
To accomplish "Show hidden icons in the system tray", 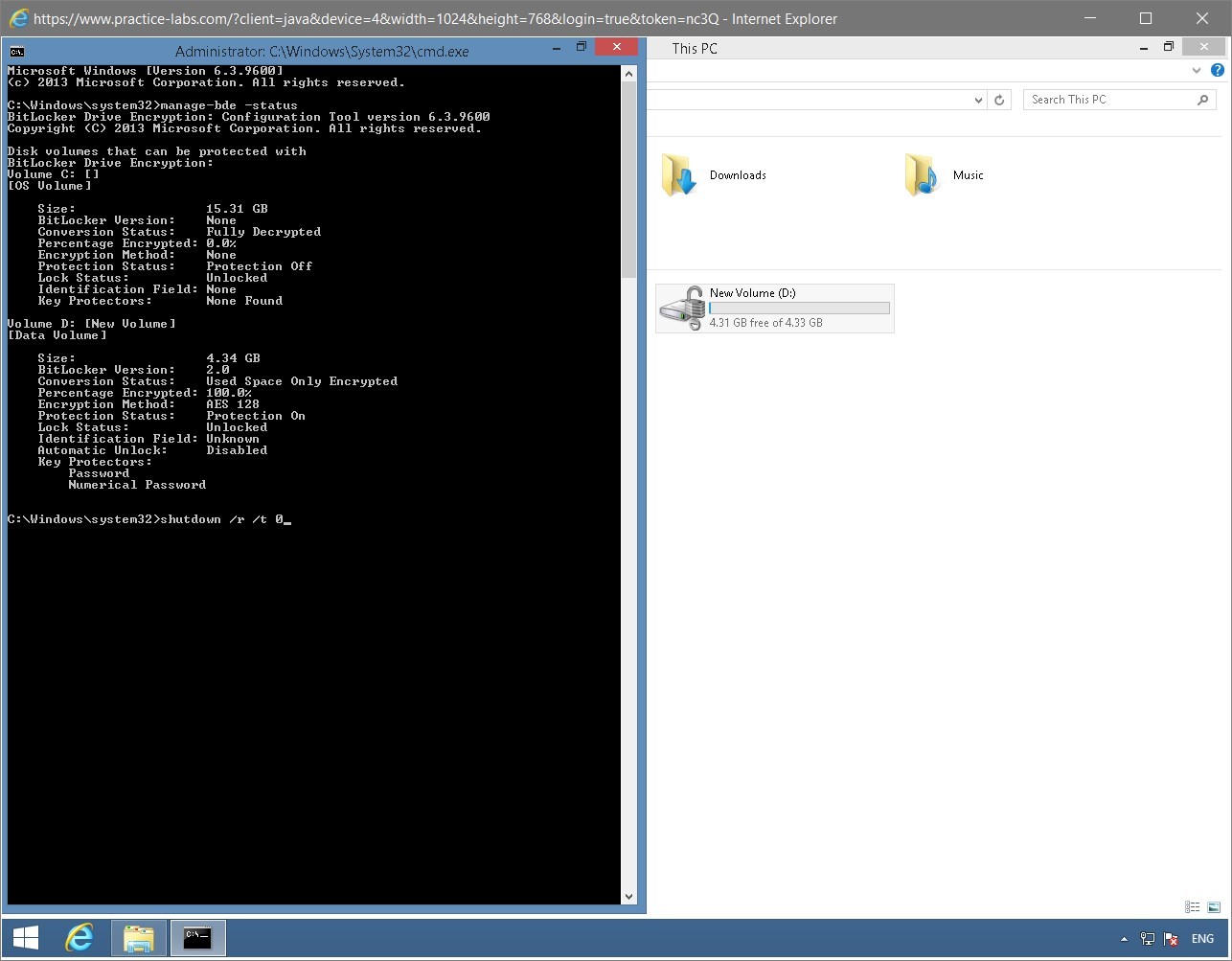I will [x=1124, y=938].
